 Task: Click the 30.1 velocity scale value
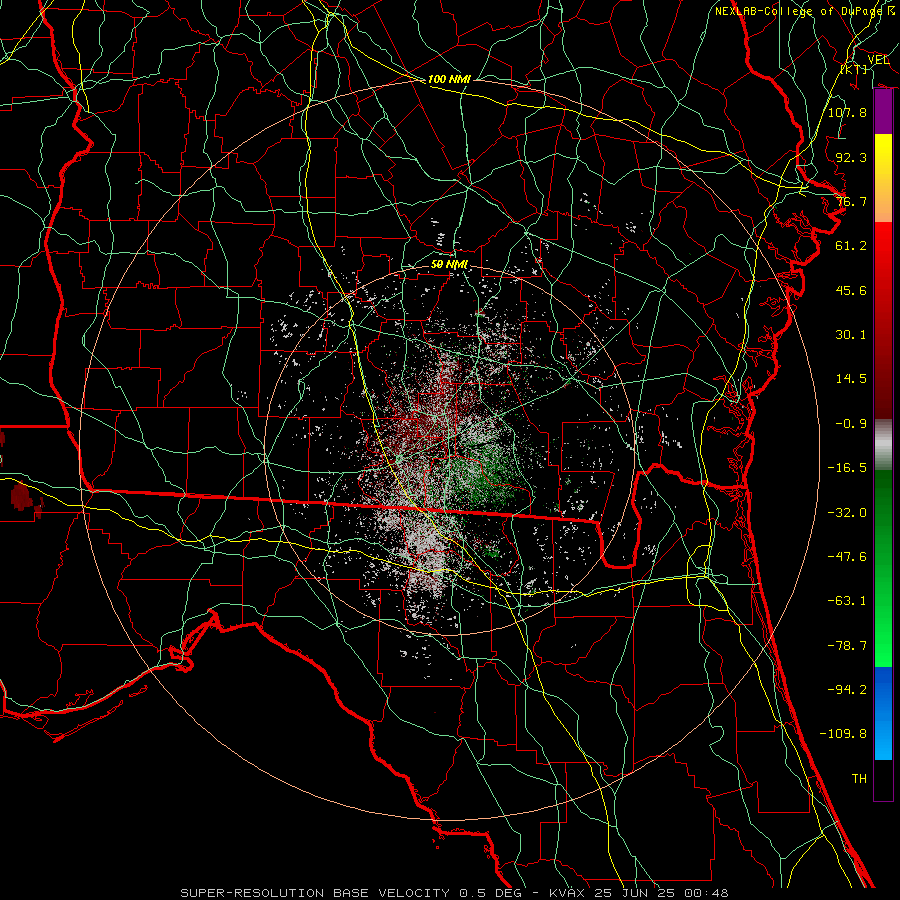[851, 335]
